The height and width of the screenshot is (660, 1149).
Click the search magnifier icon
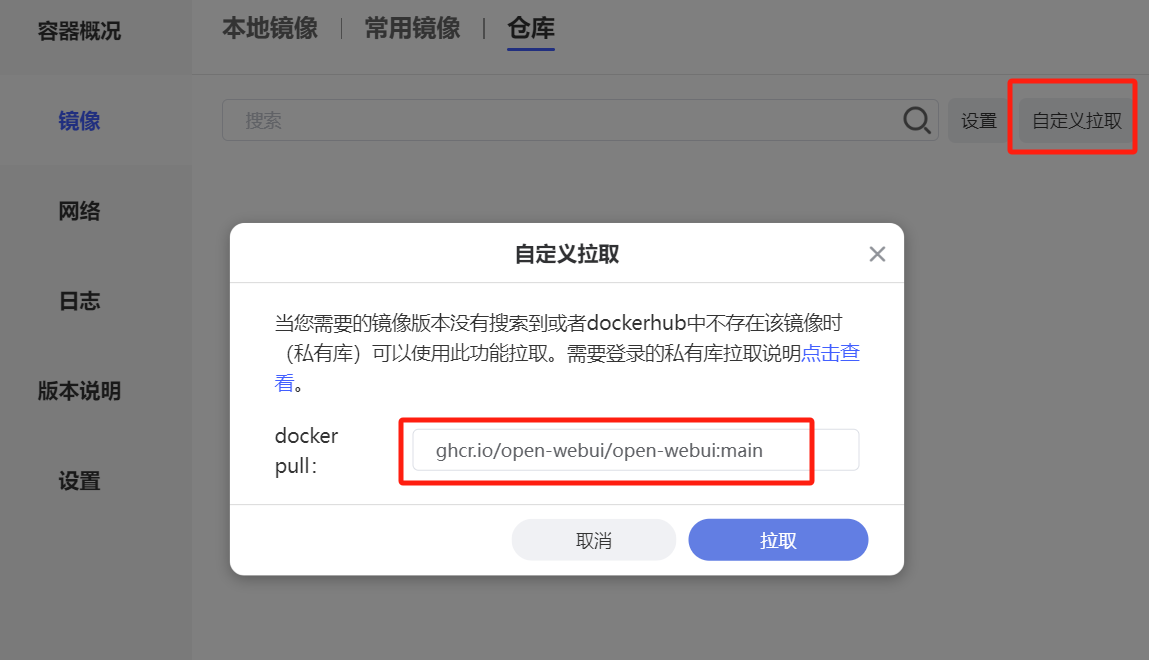pos(917,120)
